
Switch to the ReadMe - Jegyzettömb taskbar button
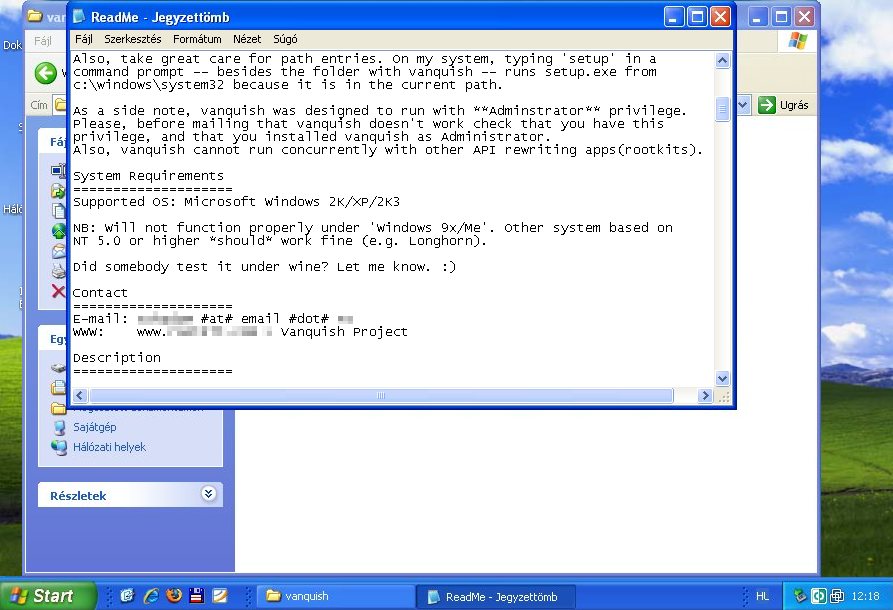point(495,596)
